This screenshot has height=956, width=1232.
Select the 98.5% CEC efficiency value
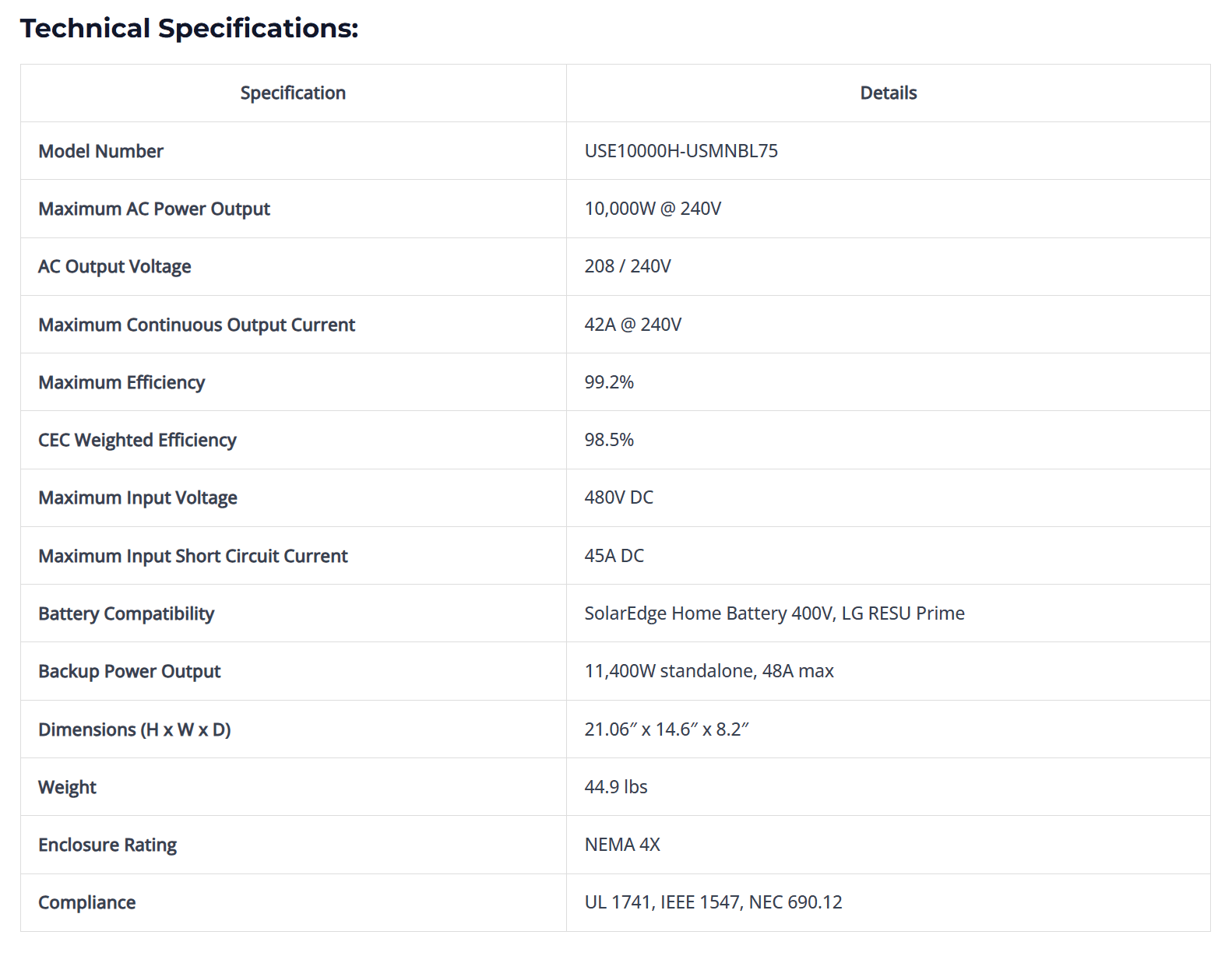pyautogui.click(x=609, y=440)
